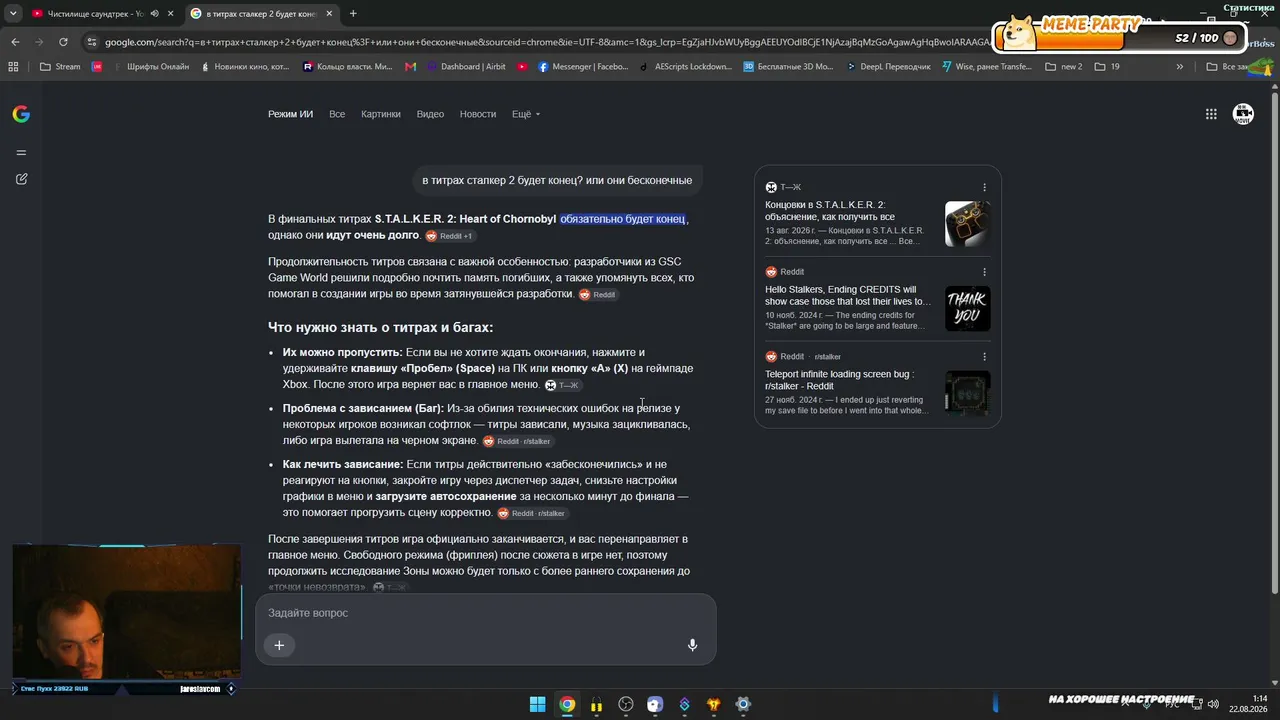Image resolution: width=1280 pixels, height=720 pixels.
Task: Switch to the 'Все' search tab
Action: click(337, 114)
